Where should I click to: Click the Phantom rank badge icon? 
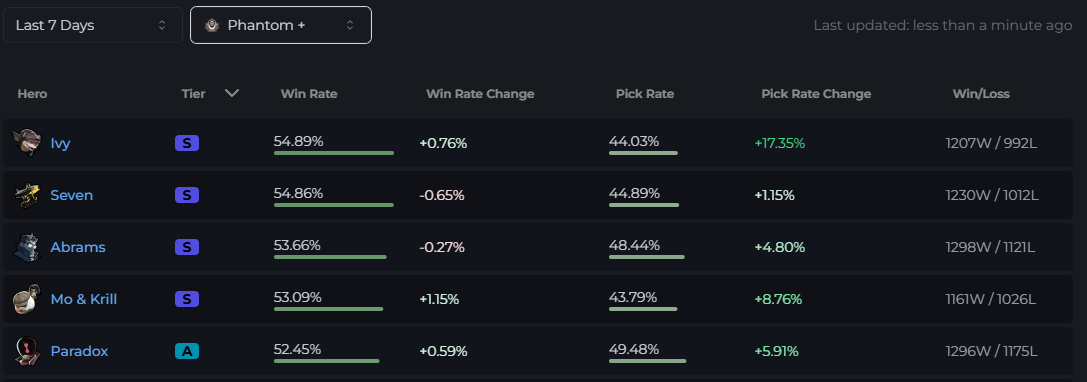coord(211,25)
